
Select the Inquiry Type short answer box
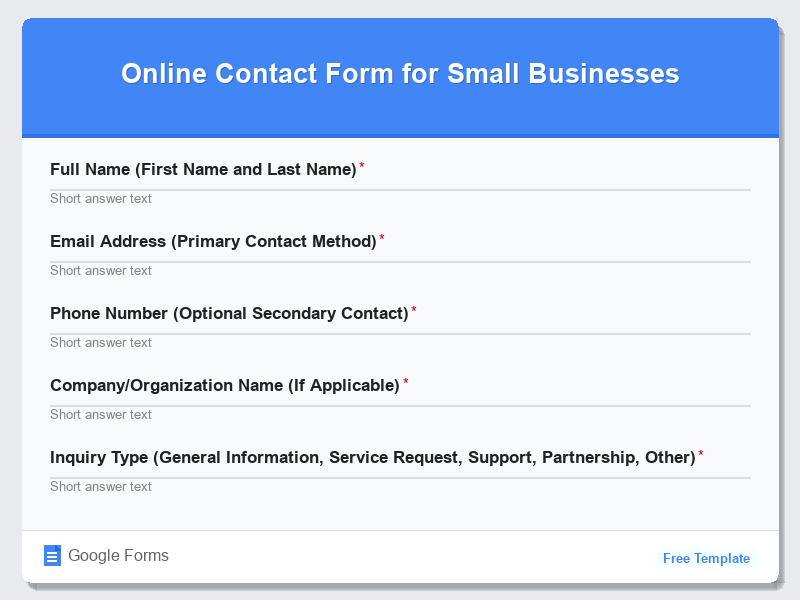point(400,486)
